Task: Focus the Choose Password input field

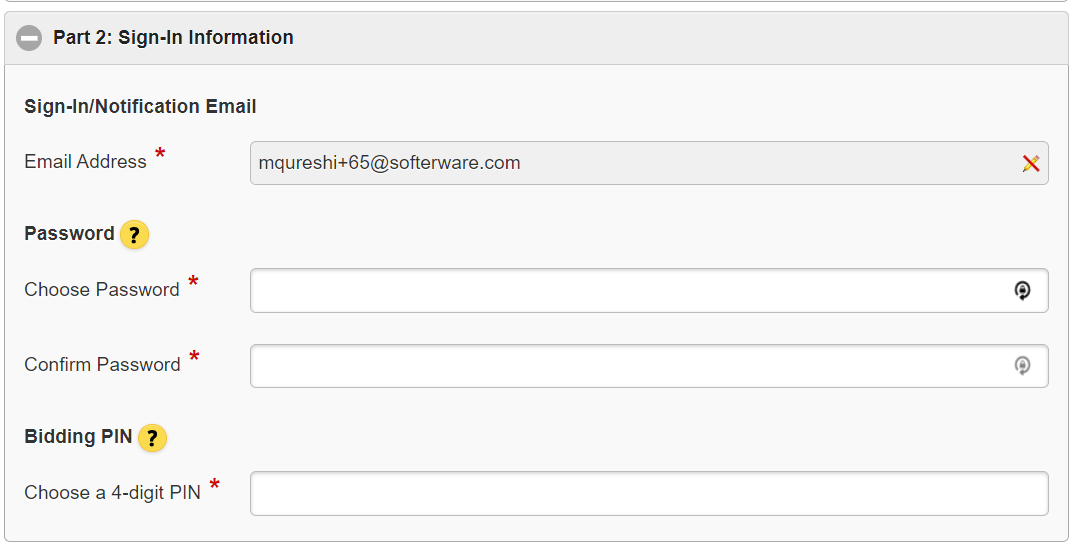Action: click(649, 290)
